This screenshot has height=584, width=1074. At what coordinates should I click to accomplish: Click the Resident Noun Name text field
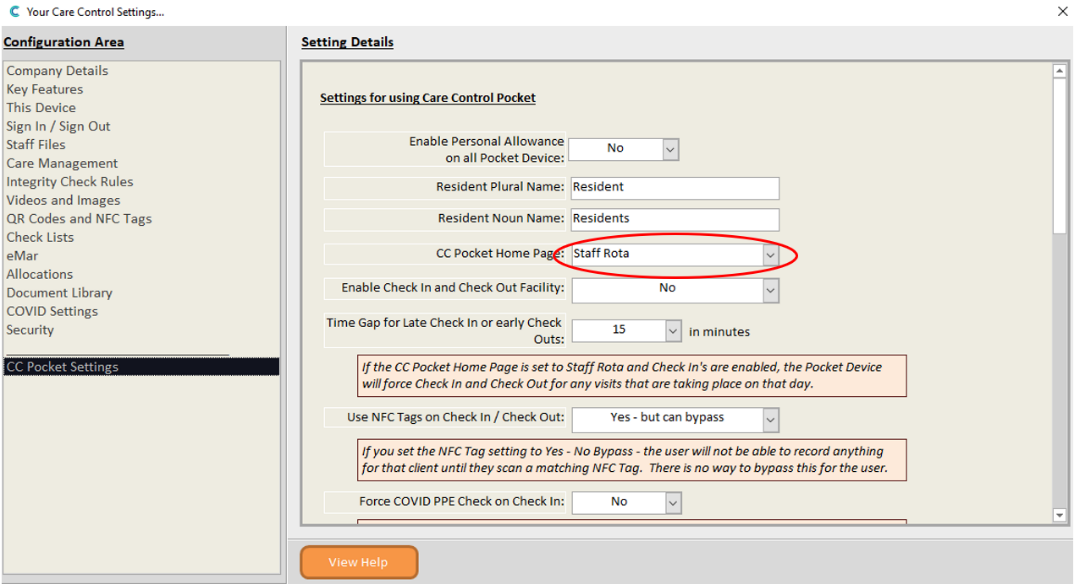click(674, 218)
